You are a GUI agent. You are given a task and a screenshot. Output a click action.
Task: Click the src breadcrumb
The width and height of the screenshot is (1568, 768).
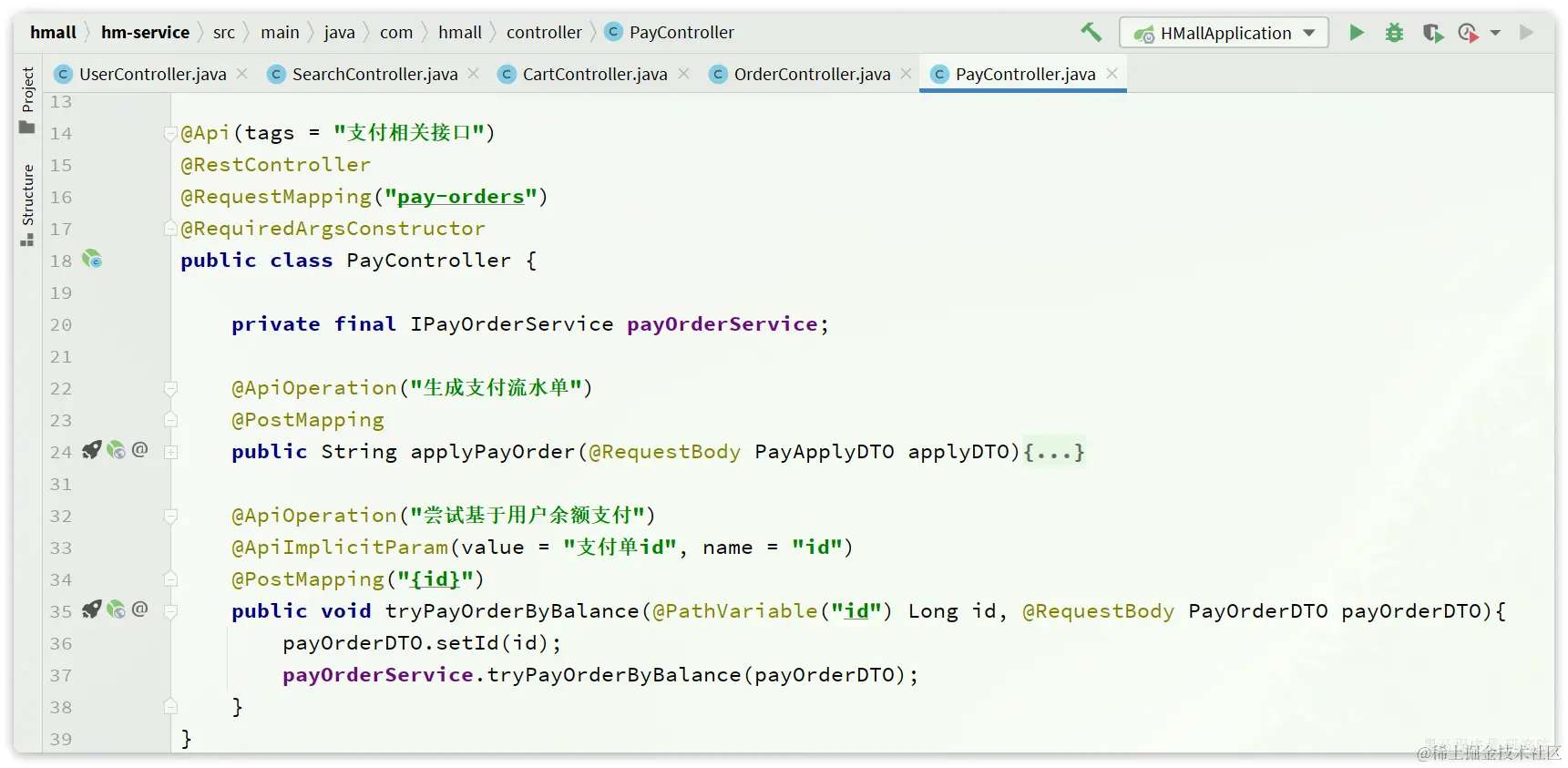click(224, 33)
